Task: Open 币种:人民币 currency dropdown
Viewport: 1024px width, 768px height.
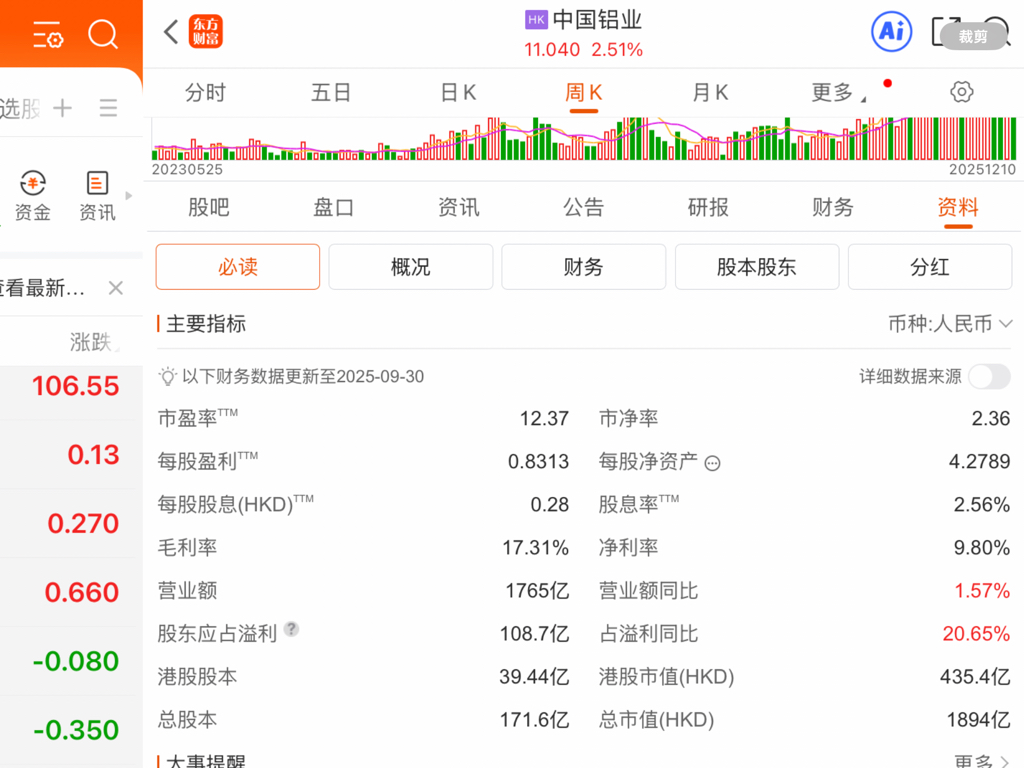Action: click(x=950, y=323)
